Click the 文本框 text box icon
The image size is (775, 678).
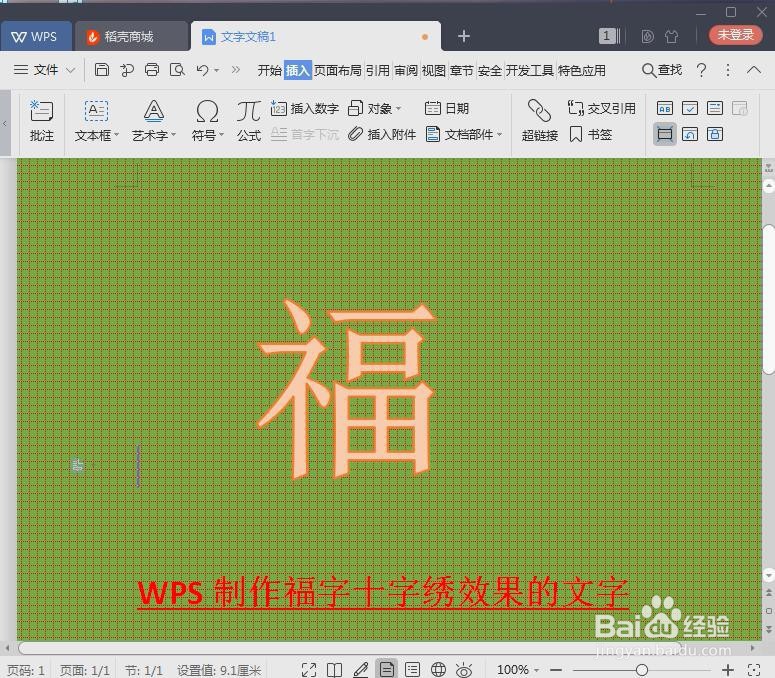tap(96, 111)
